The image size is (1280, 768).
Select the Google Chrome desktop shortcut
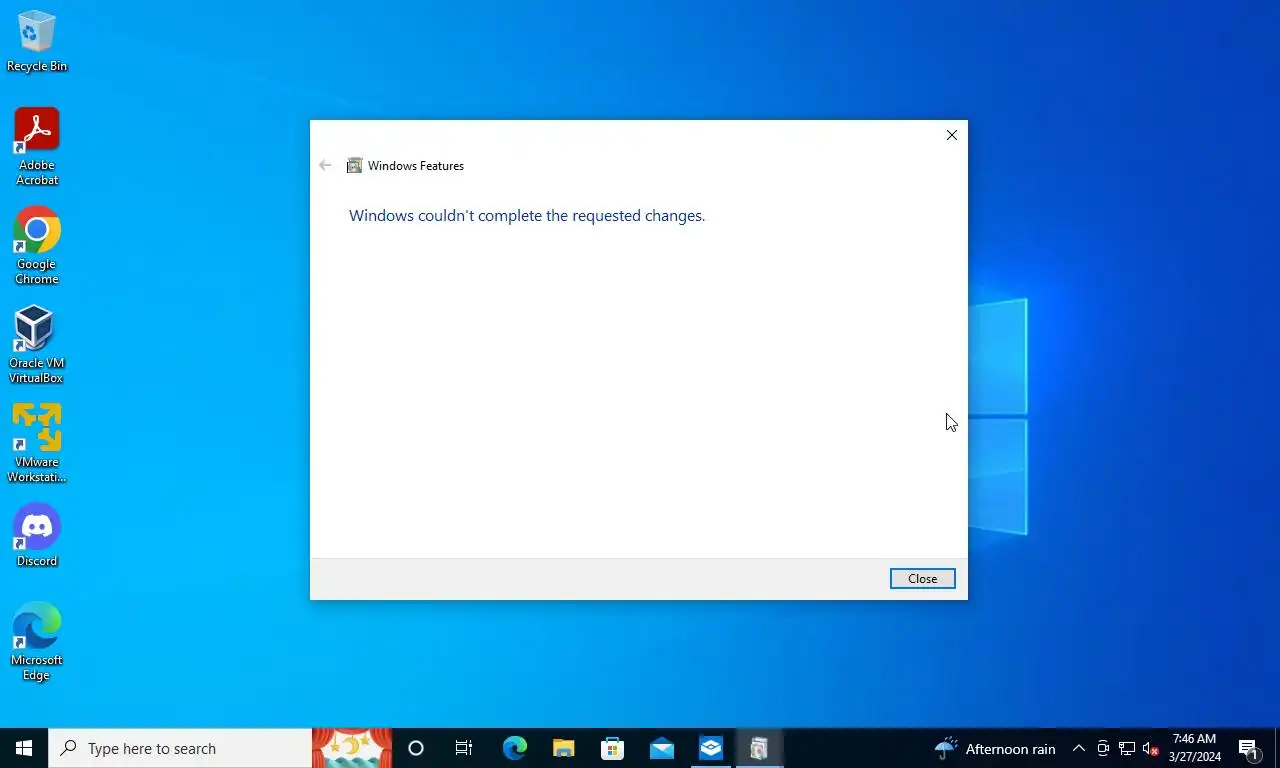[37, 246]
